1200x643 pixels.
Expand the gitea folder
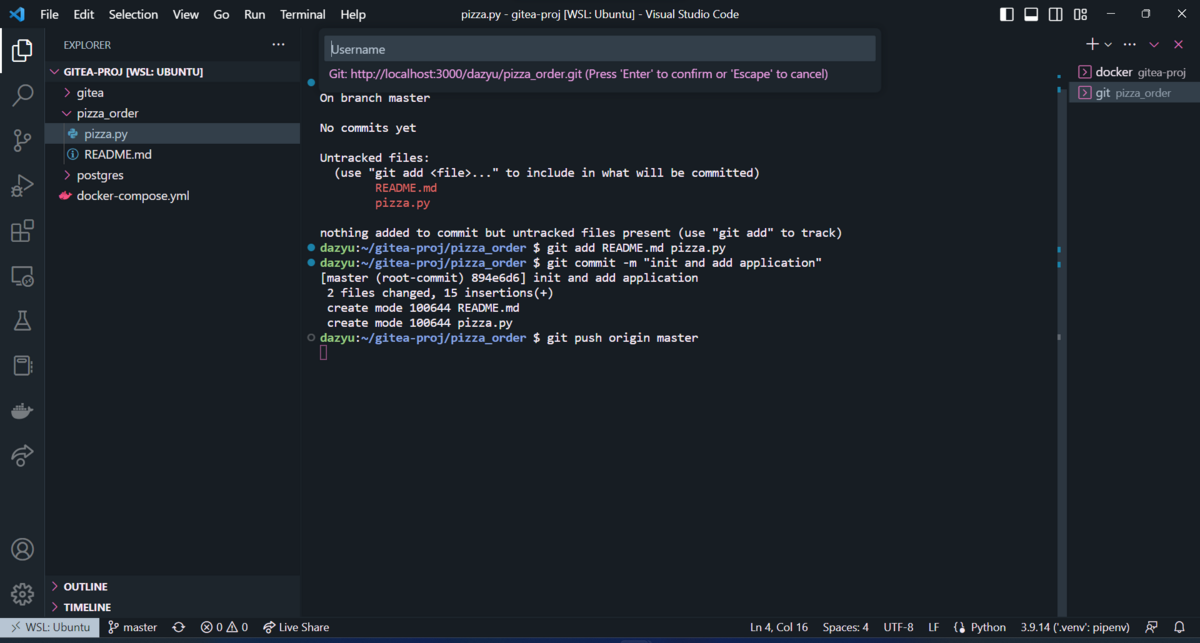pyautogui.click(x=173, y=93)
